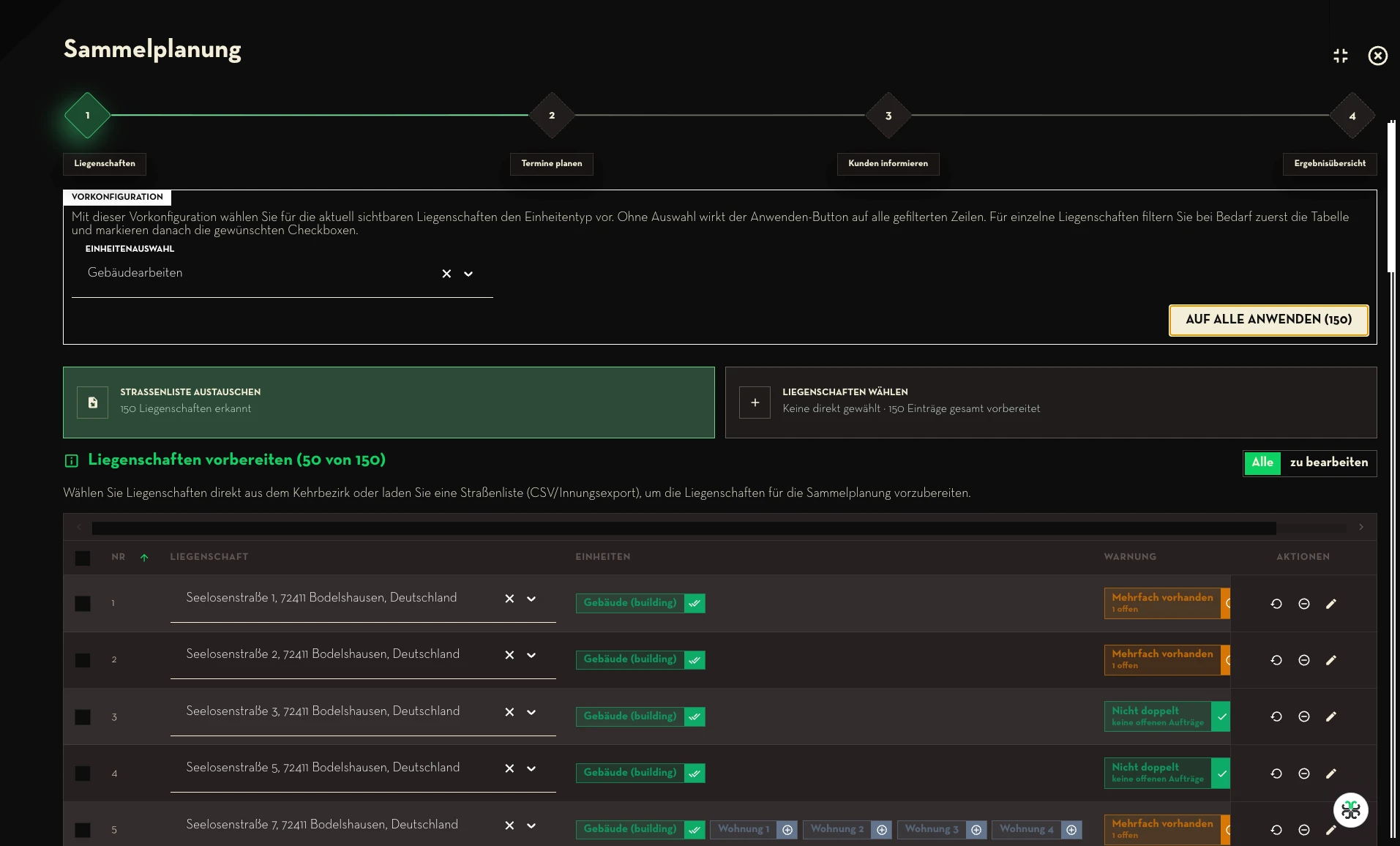This screenshot has height=846, width=1400.
Task: Open address dropdown for Seelosenstraße 5
Action: [x=531, y=768]
